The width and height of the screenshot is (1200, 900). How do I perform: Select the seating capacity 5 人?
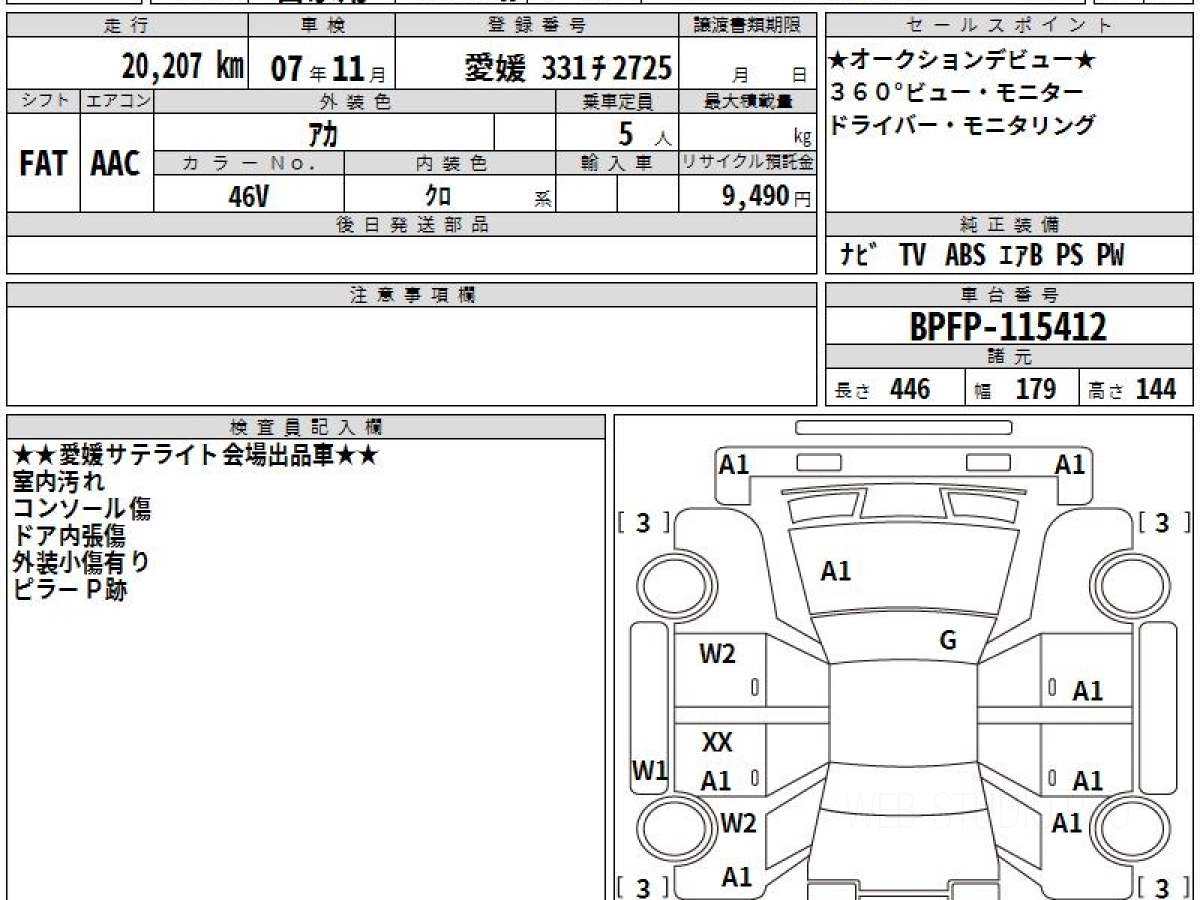click(x=643, y=133)
